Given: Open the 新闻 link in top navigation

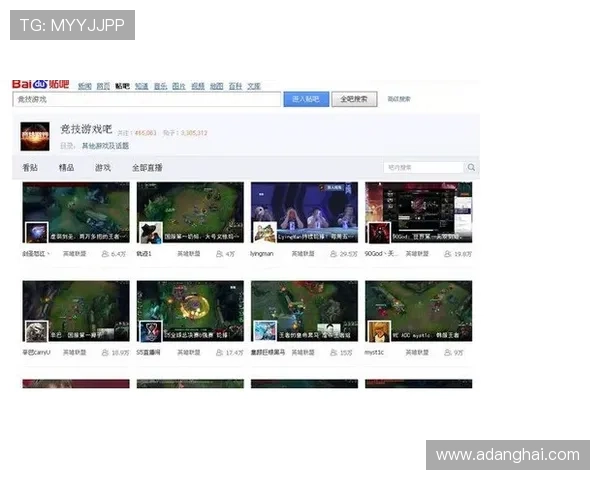Looking at the screenshot, I should tap(85, 86).
